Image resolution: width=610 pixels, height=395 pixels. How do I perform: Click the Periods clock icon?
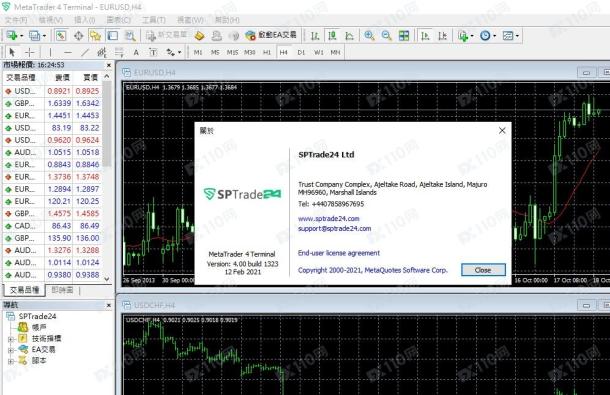pyautogui.click(x=485, y=36)
